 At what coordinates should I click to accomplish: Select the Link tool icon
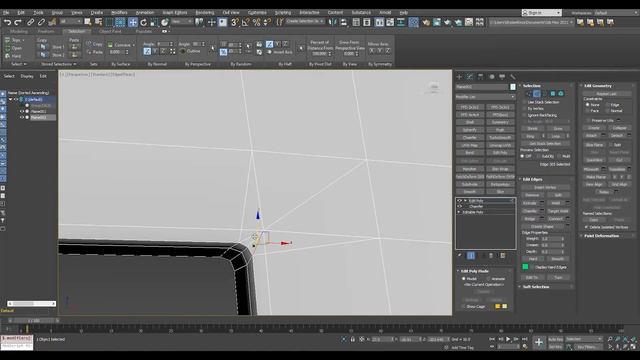[31, 22]
